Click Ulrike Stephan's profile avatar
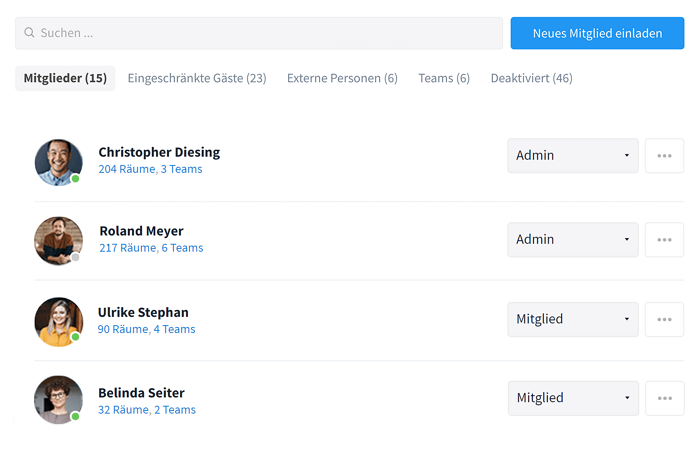This screenshot has height=467, width=700. coord(58,321)
